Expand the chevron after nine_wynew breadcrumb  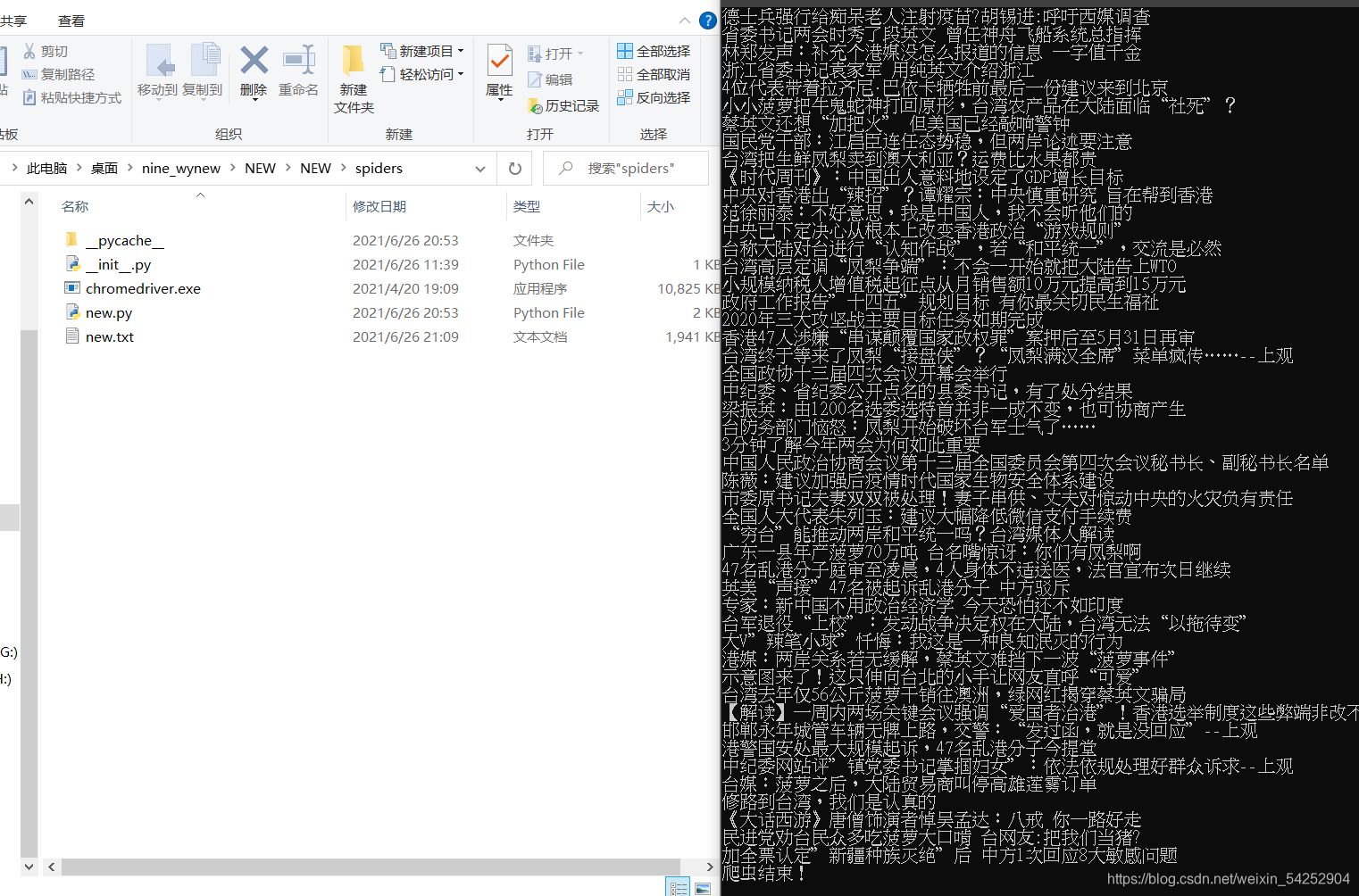[233, 168]
